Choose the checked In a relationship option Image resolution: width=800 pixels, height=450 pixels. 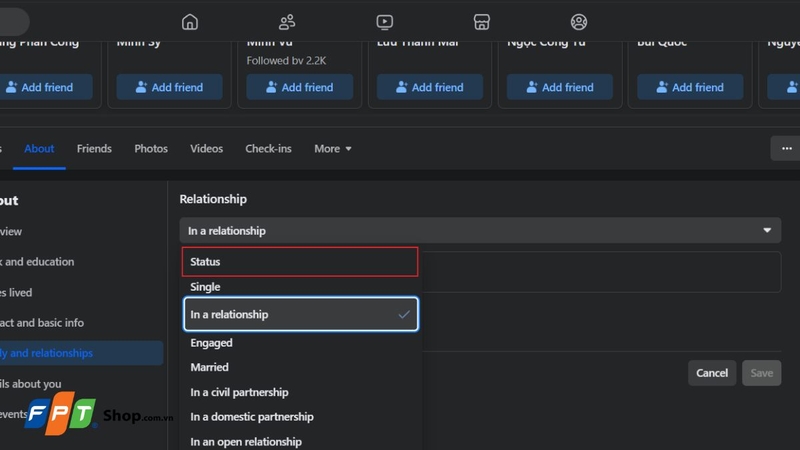(301, 314)
